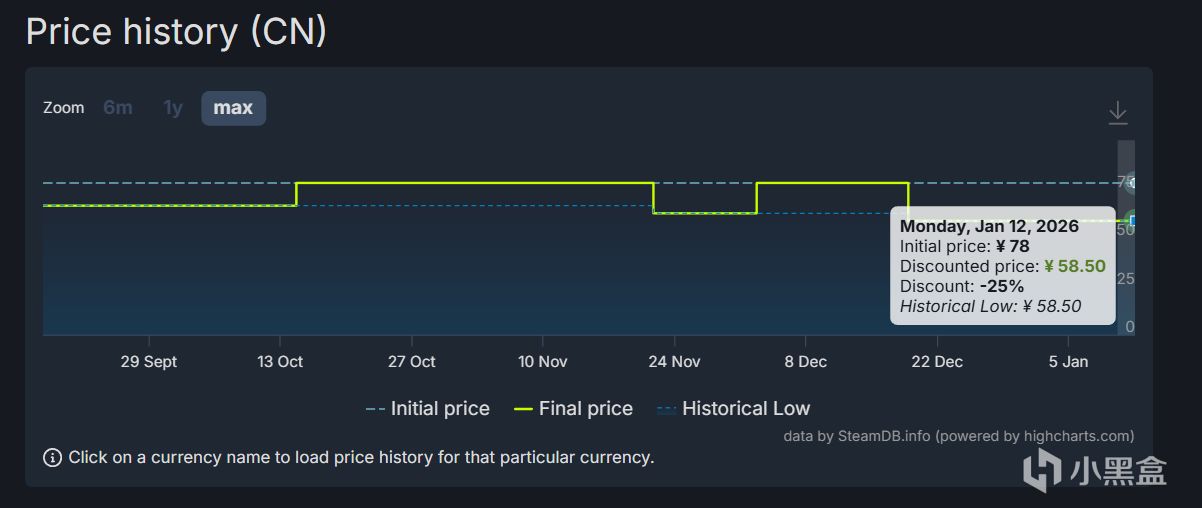Viewport: 1202px width, 508px height.
Task: Click the Jan 12 data point marker
Action: click(x=1133, y=220)
